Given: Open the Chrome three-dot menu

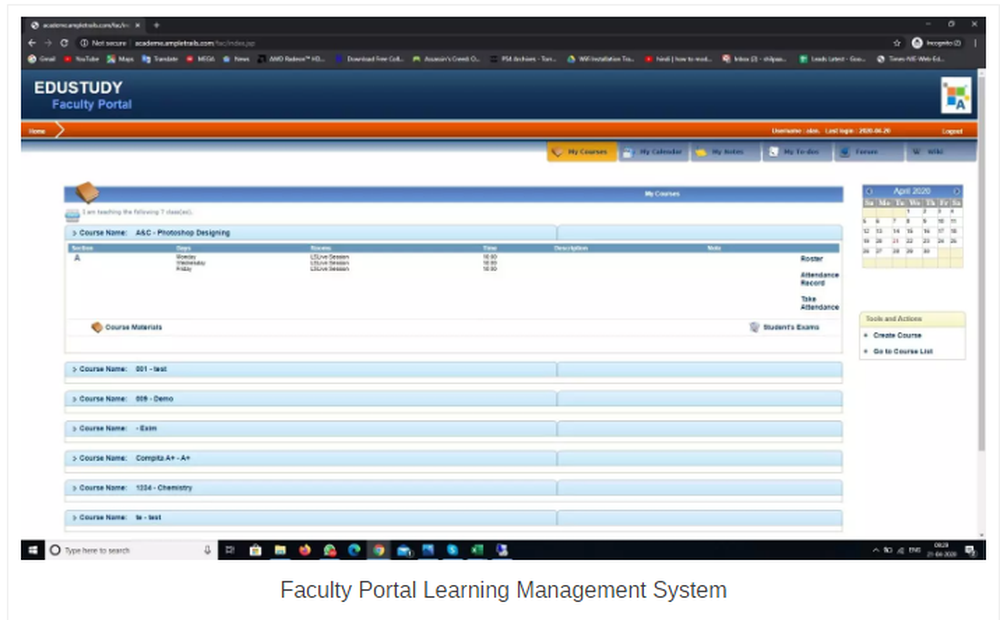Looking at the screenshot, I should click(x=975, y=43).
